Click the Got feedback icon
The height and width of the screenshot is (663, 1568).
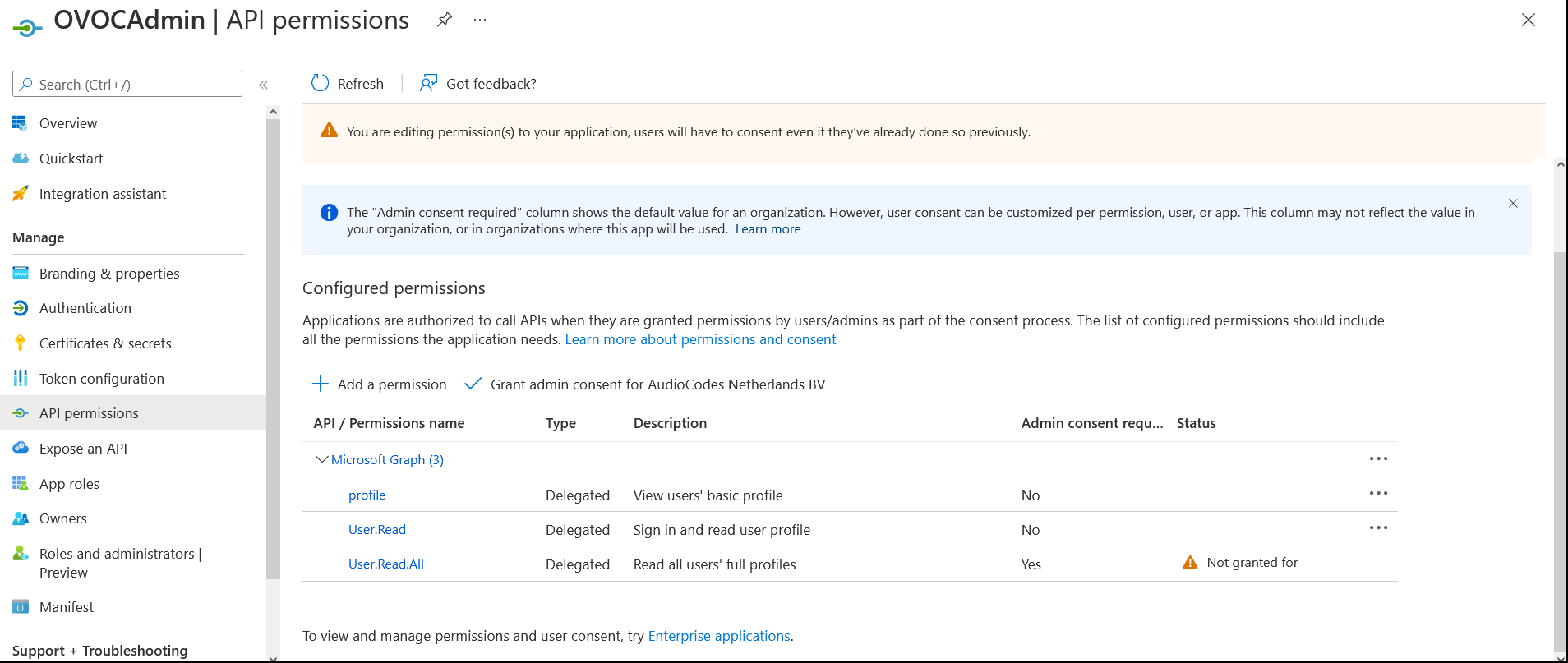(428, 83)
